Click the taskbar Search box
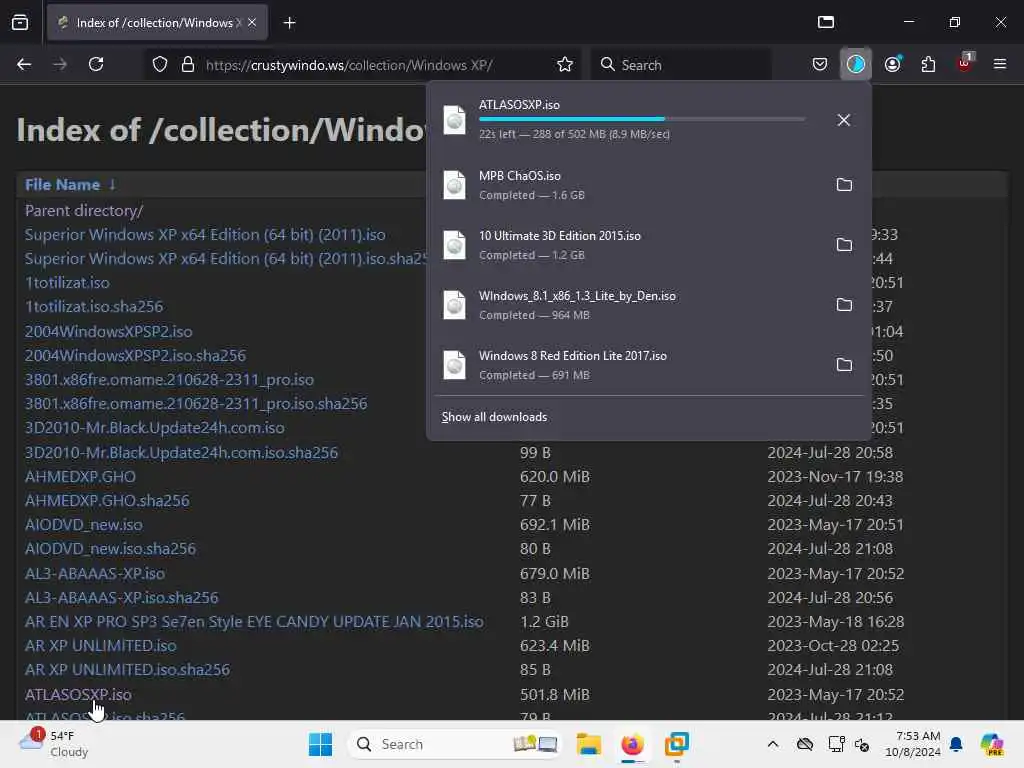The image size is (1024, 768). tap(455, 744)
